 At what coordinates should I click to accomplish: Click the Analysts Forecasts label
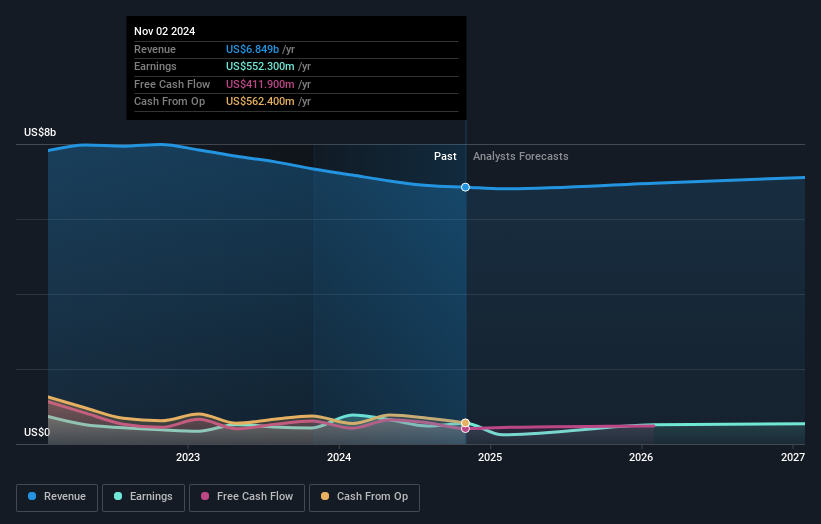point(520,157)
